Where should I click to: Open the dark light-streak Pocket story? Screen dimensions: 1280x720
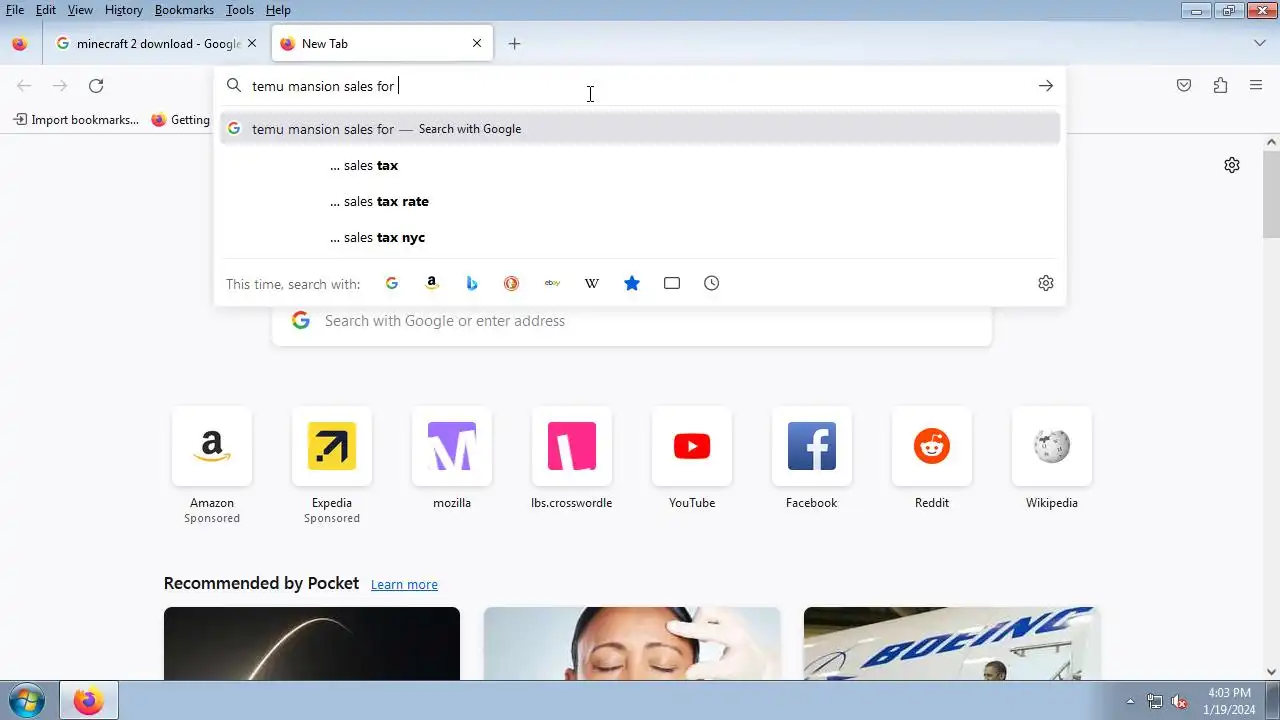[x=312, y=643]
